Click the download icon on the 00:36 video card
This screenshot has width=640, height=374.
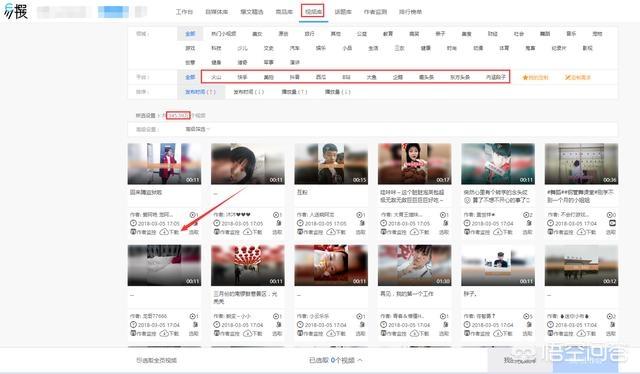(x=581, y=232)
